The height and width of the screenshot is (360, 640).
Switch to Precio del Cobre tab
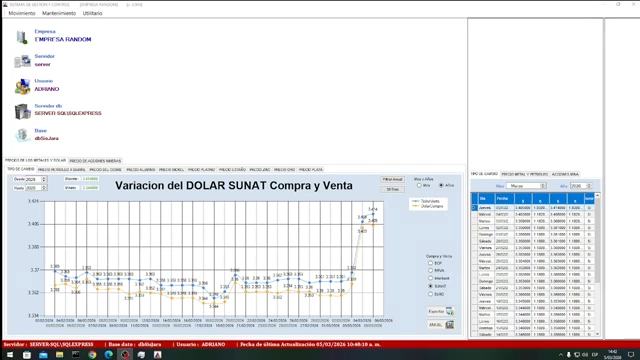[x=105, y=169]
